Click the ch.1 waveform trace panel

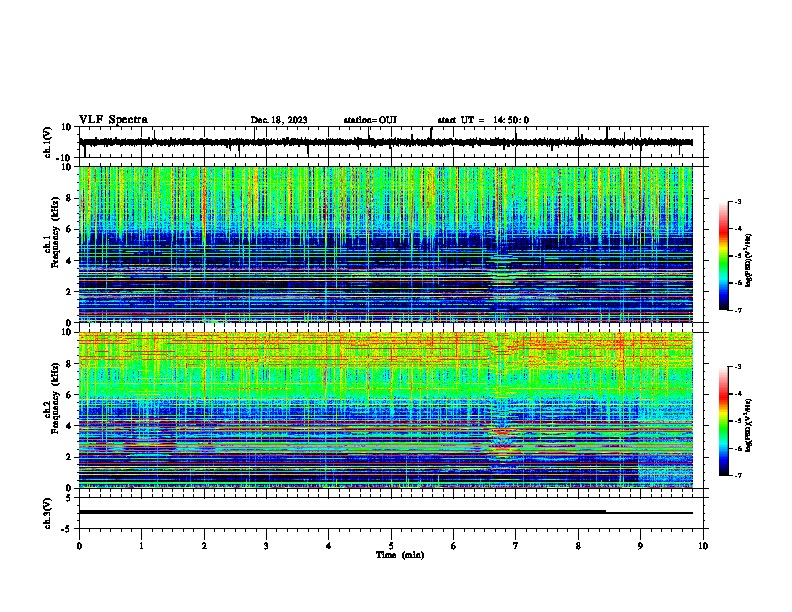391,142
